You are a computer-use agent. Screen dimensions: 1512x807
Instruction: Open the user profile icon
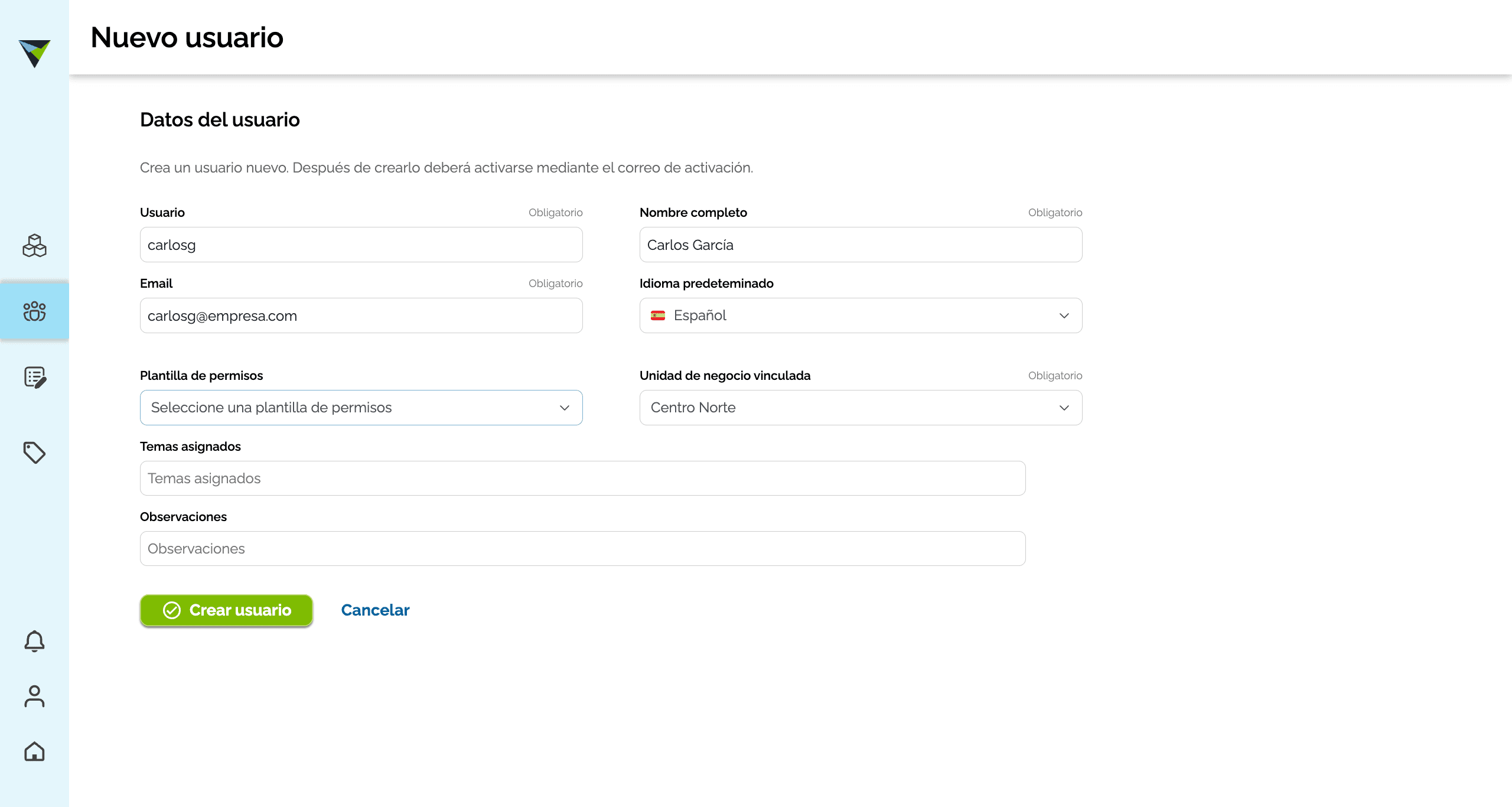coord(34,696)
